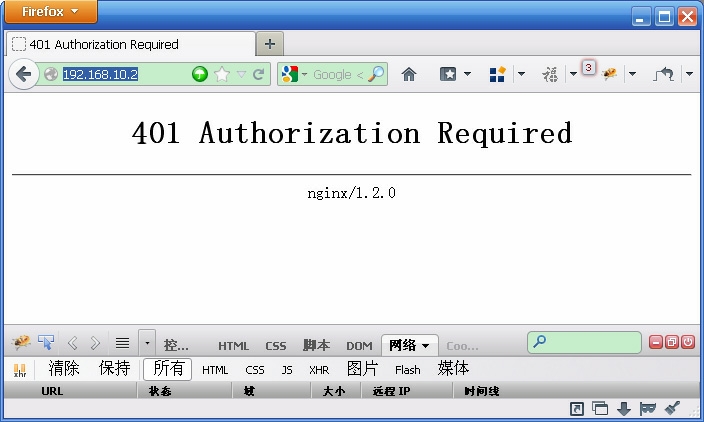Open the Firefox application menu
Screen dimensions: 704x422
51,12
